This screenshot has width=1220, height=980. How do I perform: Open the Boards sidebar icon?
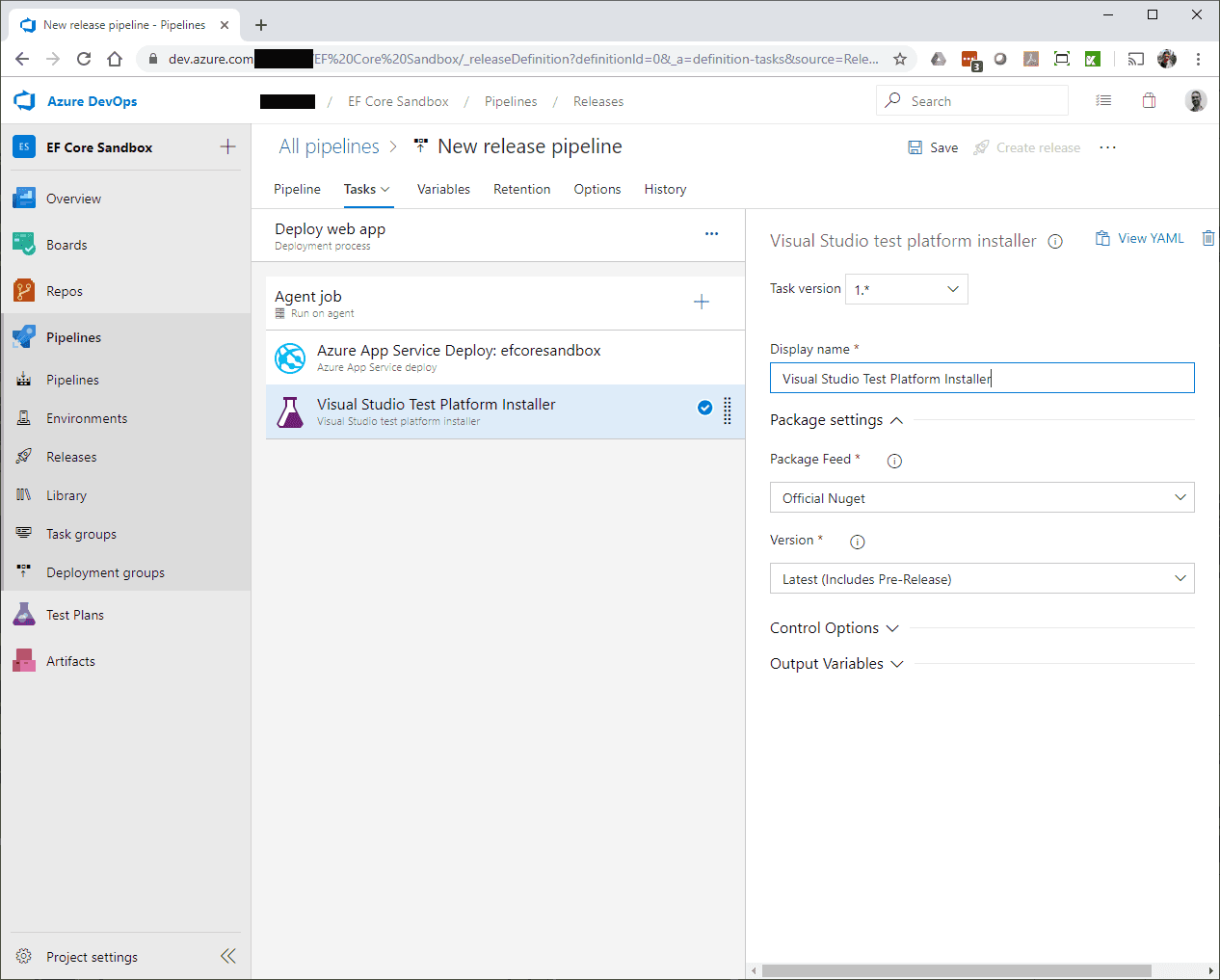coord(24,245)
